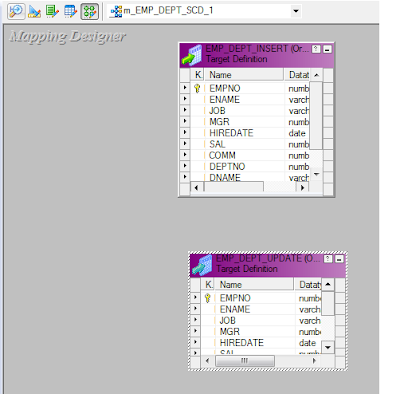This screenshot has width=400, height=394.
Task: Select EMPNO port in EMP_DEPT_INSERT
Action: pyautogui.click(x=225, y=88)
